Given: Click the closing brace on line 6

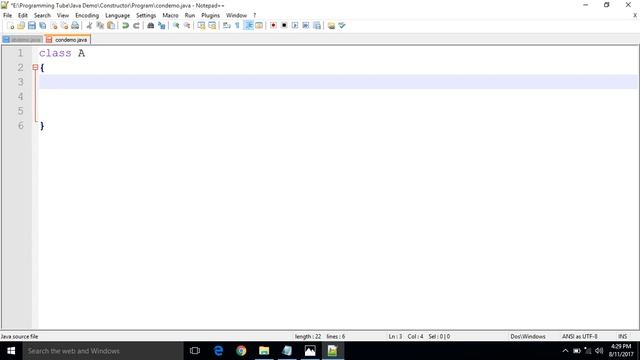Looking at the screenshot, I should click(x=42, y=126).
